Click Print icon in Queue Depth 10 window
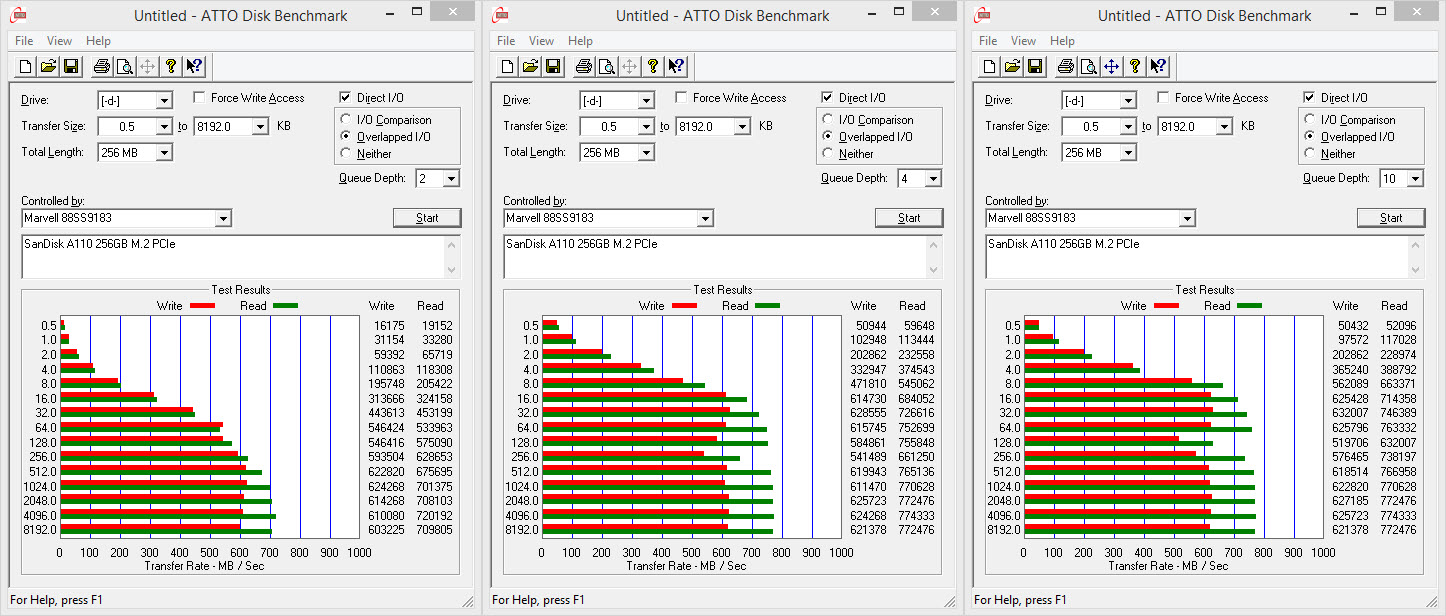1446x616 pixels. click(1065, 67)
